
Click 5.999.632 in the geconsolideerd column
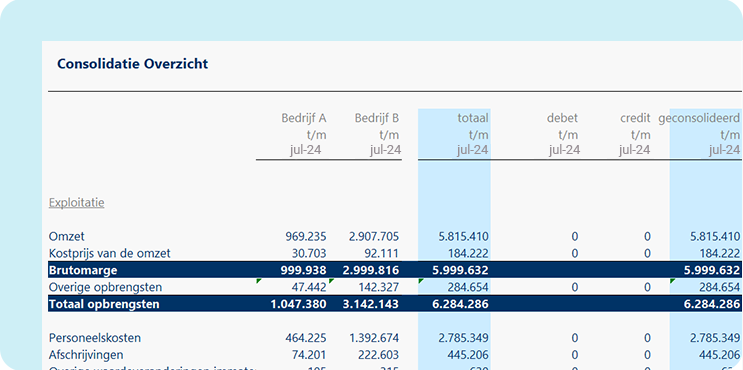click(x=711, y=270)
